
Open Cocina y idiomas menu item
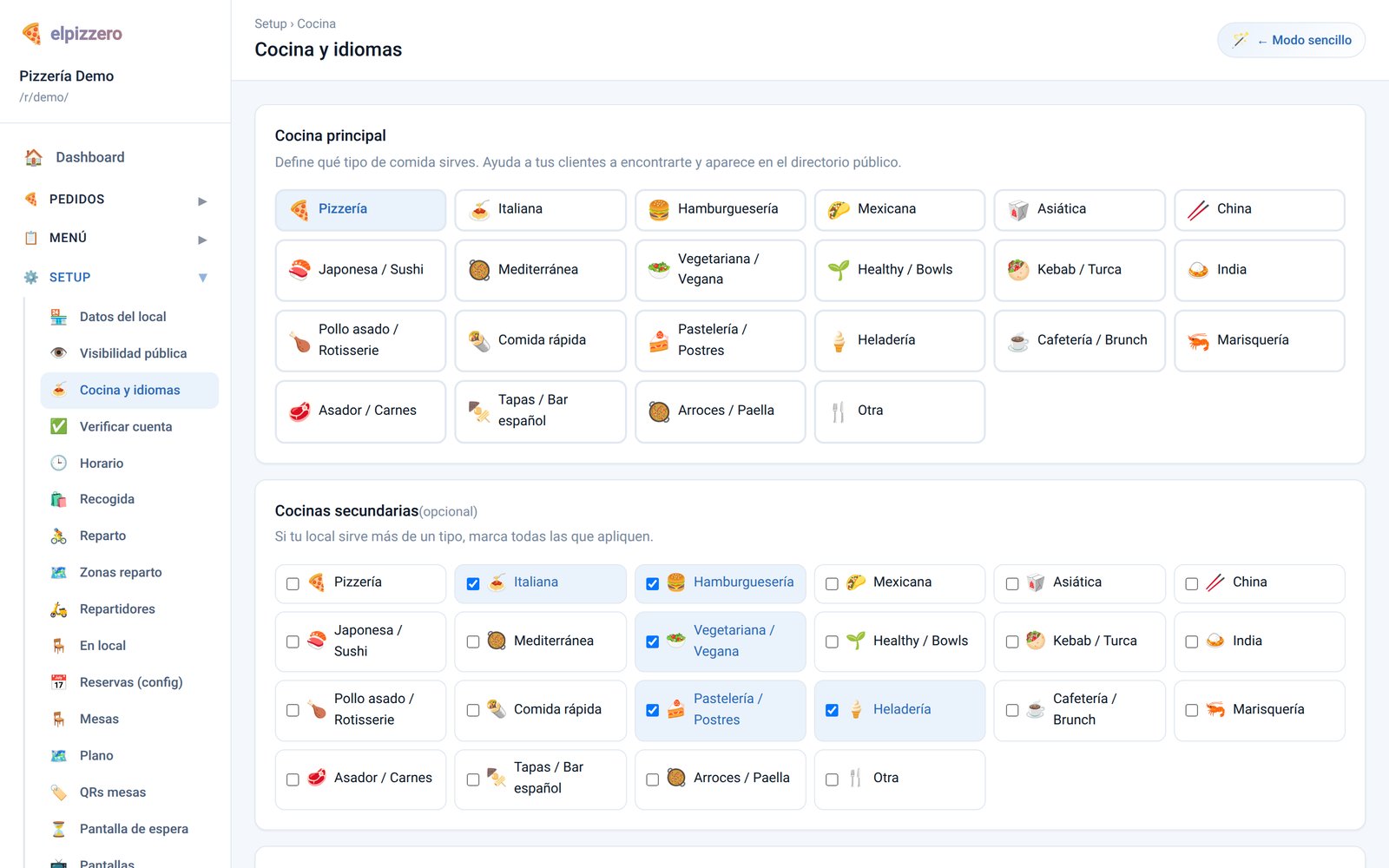pyautogui.click(x=129, y=391)
